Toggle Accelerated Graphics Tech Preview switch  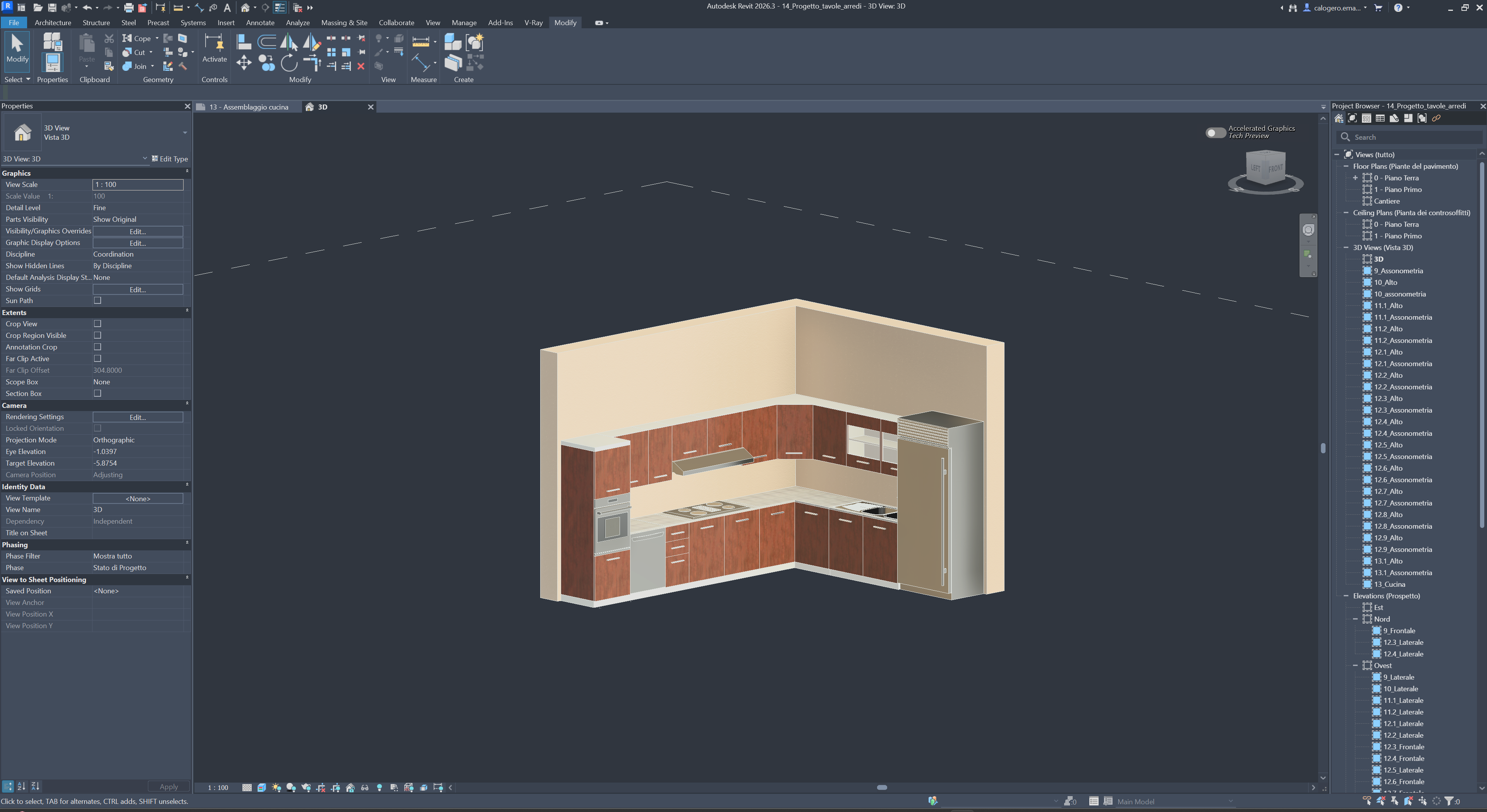click(x=1215, y=133)
